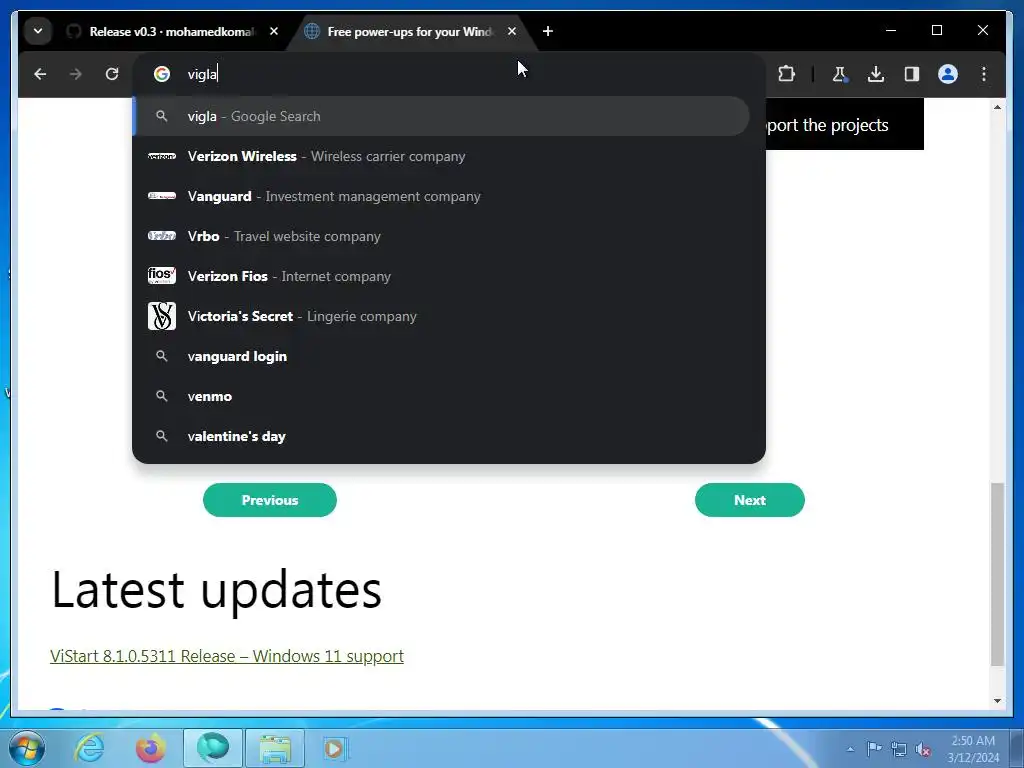Toggle the side panel icon

click(912, 74)
